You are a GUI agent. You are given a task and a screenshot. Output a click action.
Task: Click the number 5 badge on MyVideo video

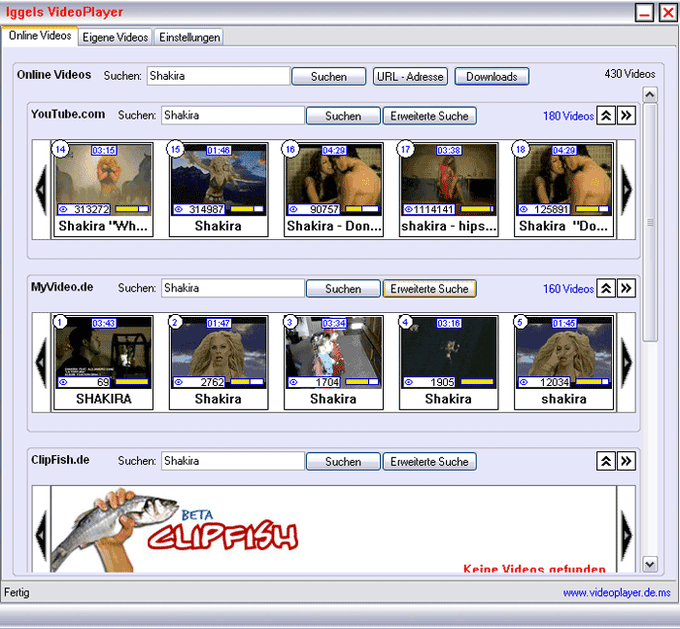pyautogui.click(x=520, y=322)
